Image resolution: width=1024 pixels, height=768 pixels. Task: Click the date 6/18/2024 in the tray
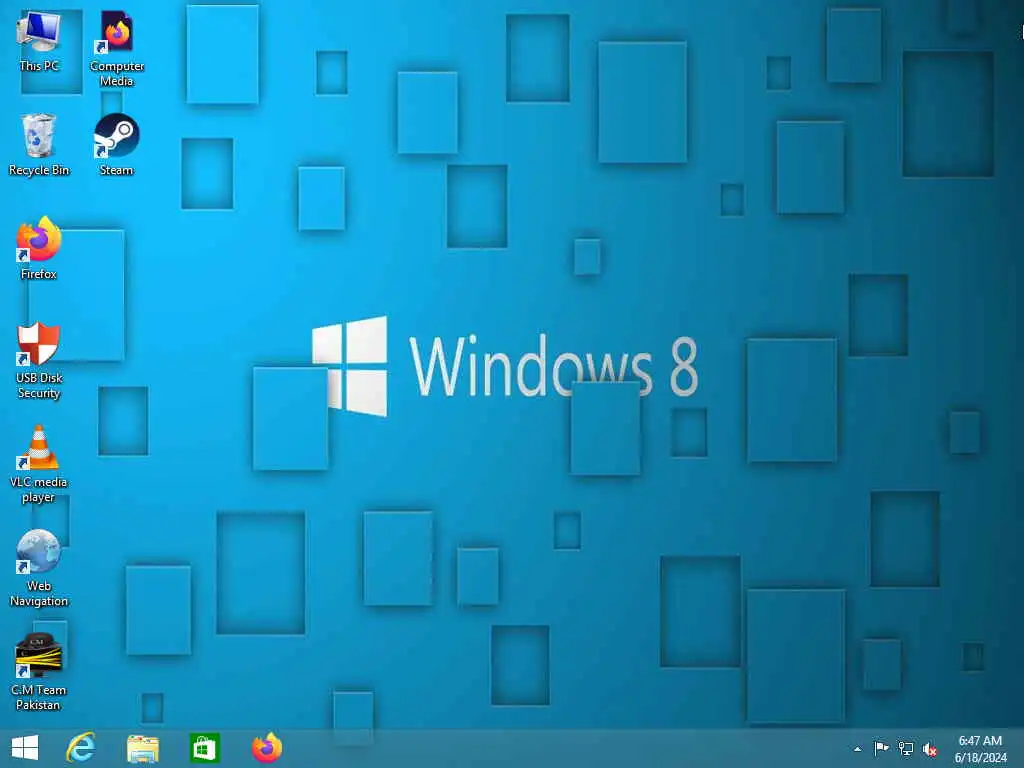pyautogui.click(x=980, y=758)
